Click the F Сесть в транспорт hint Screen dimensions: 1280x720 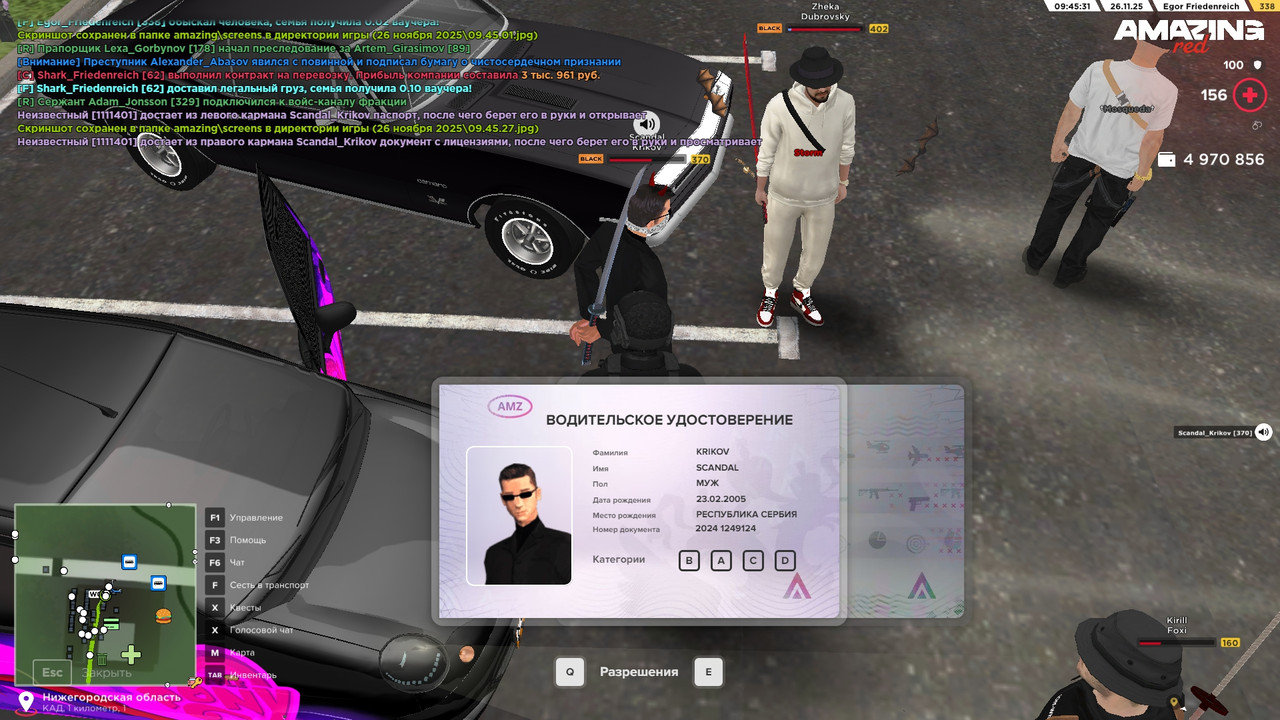(258, 585)
